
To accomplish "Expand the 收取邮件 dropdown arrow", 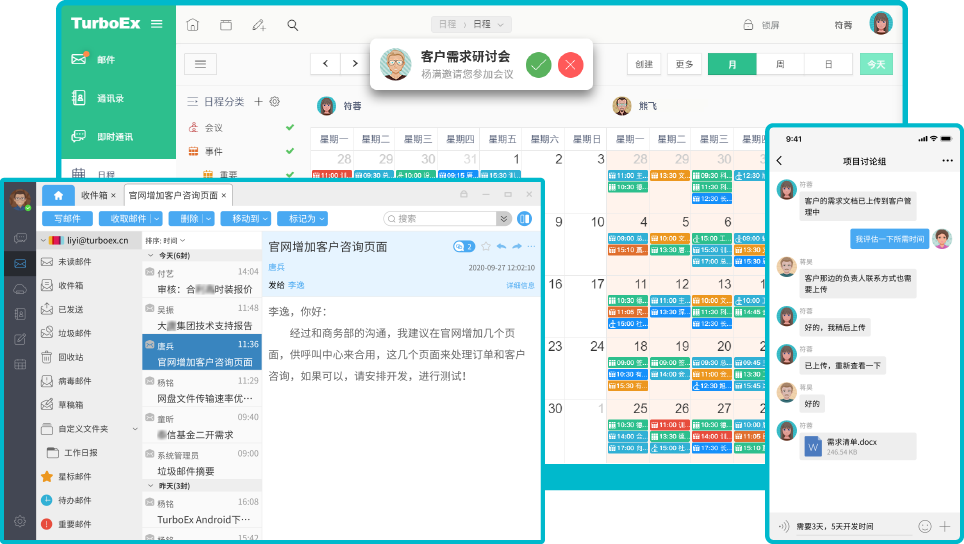I will (154, 218).
